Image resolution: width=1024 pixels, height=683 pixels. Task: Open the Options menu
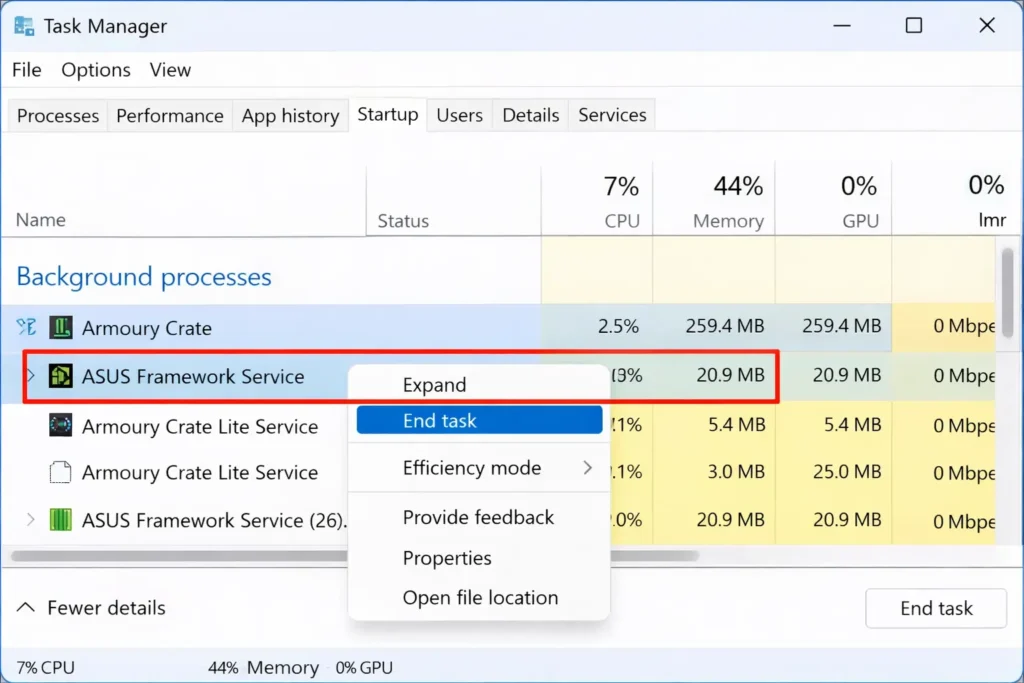96,70
